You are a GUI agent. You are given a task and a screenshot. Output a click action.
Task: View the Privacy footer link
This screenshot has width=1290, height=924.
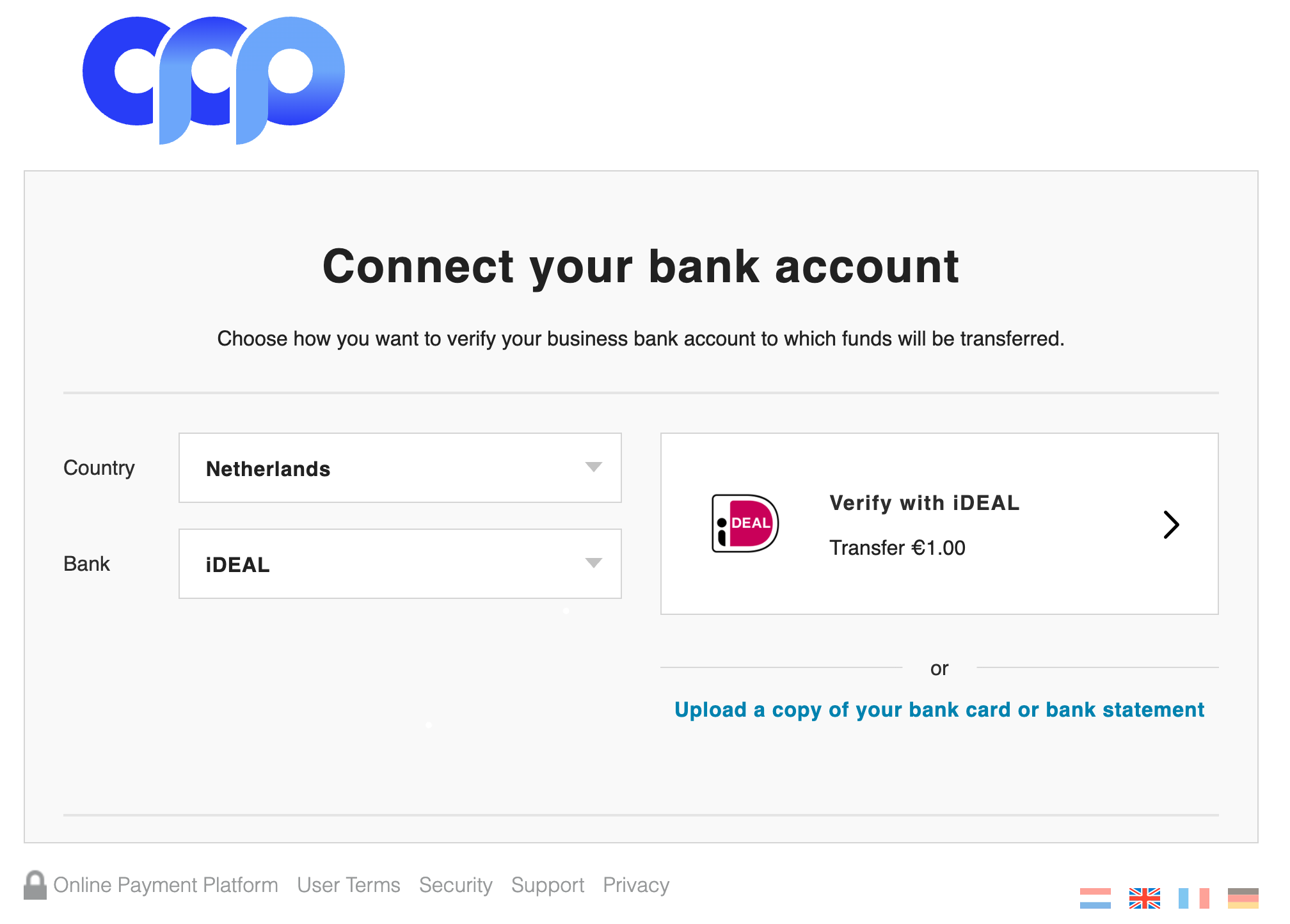(636, 885)
